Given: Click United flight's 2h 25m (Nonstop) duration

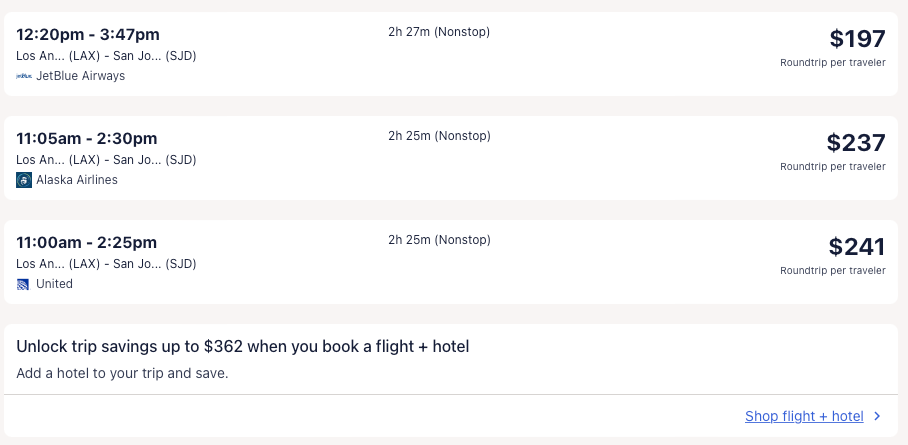Looking at the screenshot, I should tap(439, 240).
